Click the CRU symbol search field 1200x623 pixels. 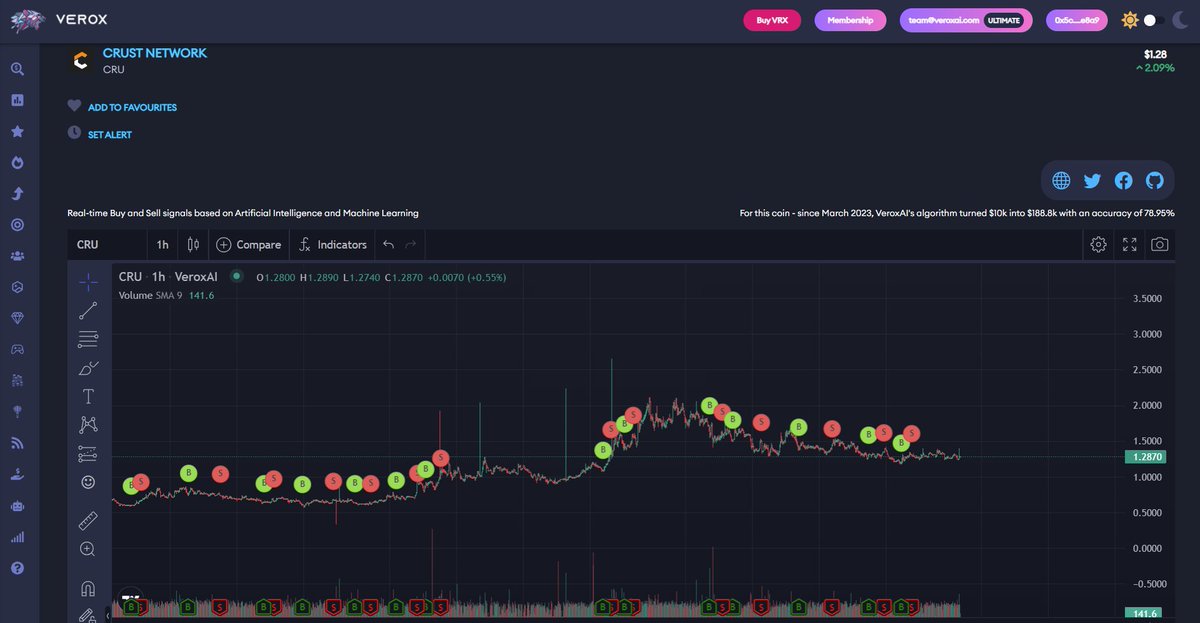coord(105,245)
